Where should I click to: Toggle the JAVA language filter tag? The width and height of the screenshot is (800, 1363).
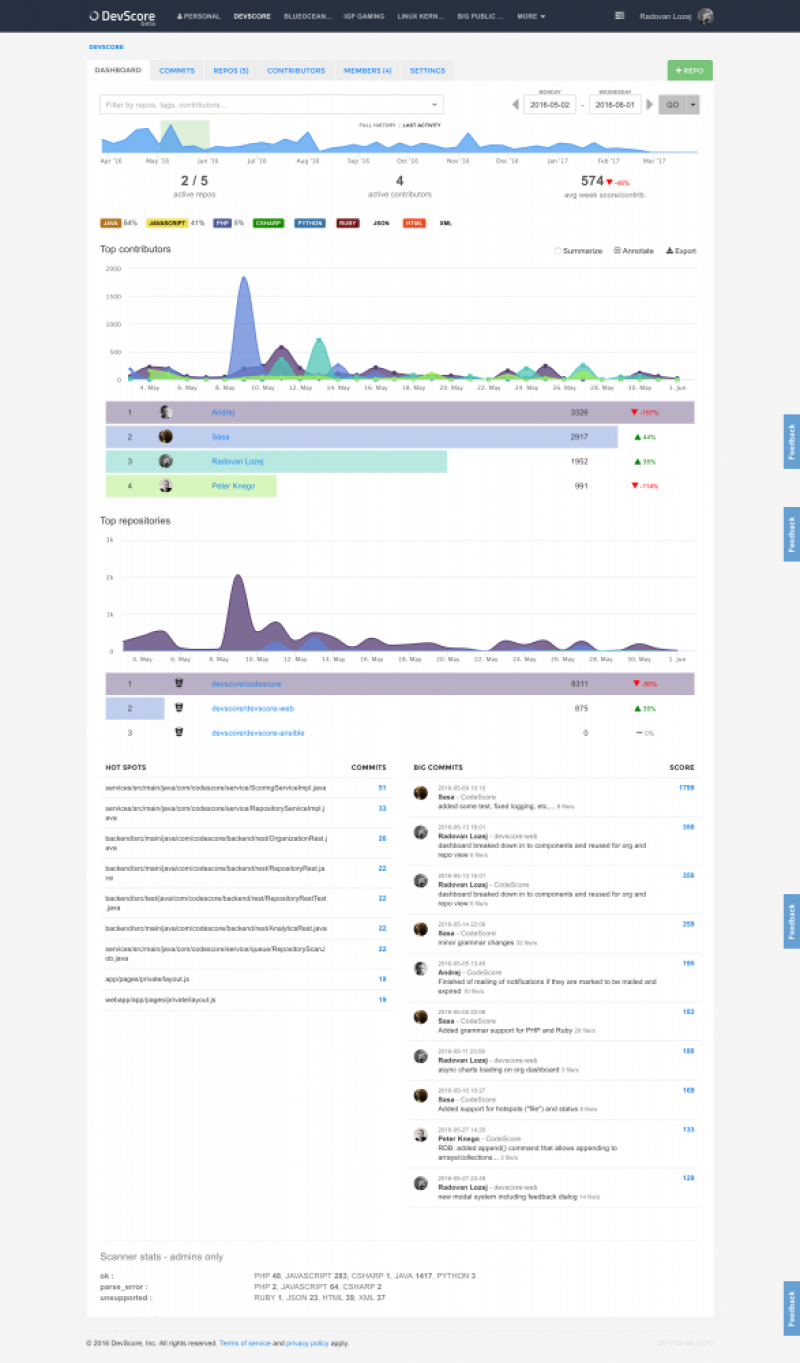(x=111, y=223)
